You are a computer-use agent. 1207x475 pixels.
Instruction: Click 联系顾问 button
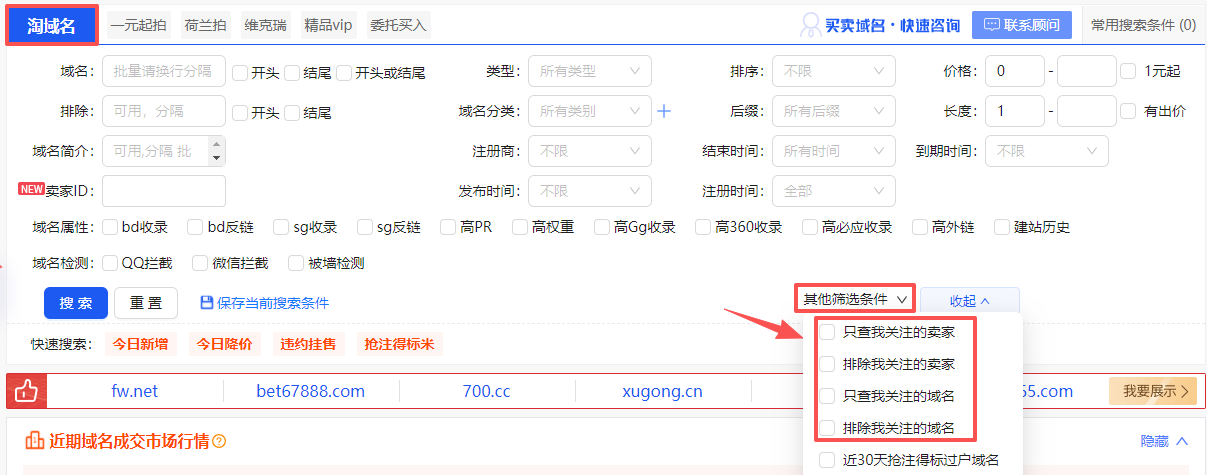point(1022,25)
